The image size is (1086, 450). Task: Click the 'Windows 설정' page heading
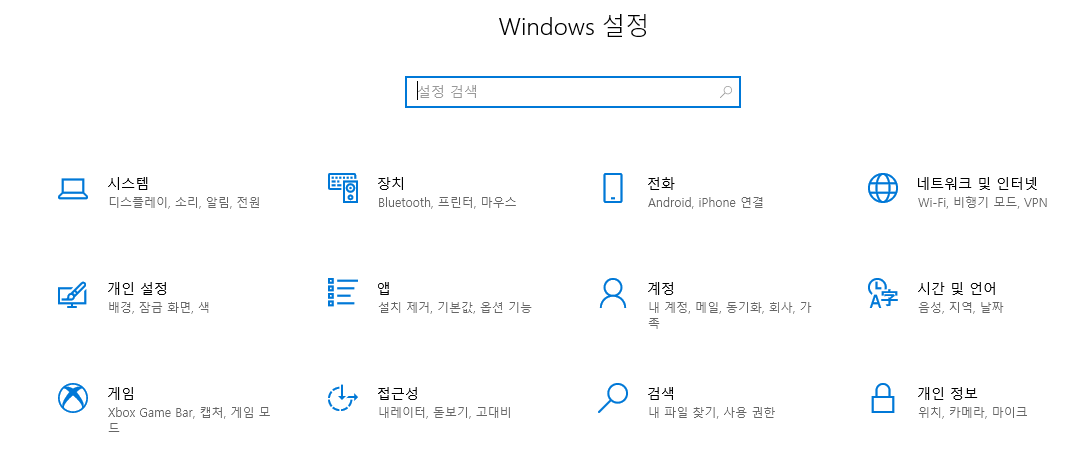pos(573,27)
